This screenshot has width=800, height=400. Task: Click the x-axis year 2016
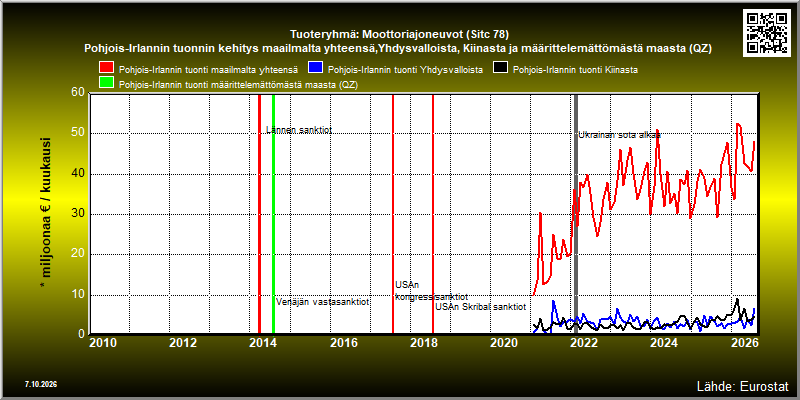click(343, 342)
